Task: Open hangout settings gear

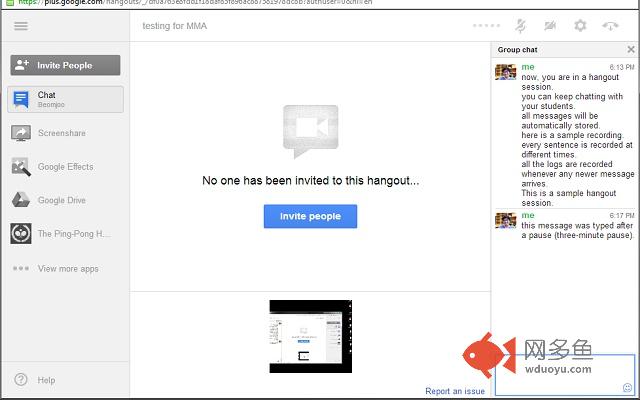Action: [580, 26]
